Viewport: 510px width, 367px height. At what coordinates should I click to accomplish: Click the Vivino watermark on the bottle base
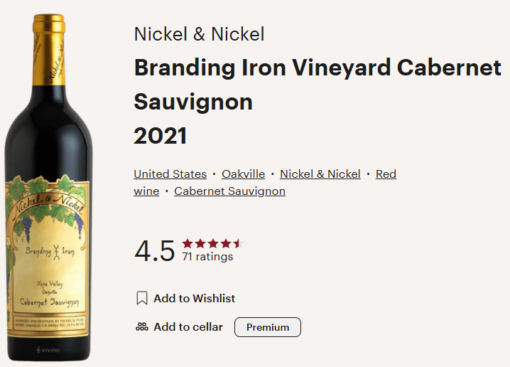coord(48,350)
